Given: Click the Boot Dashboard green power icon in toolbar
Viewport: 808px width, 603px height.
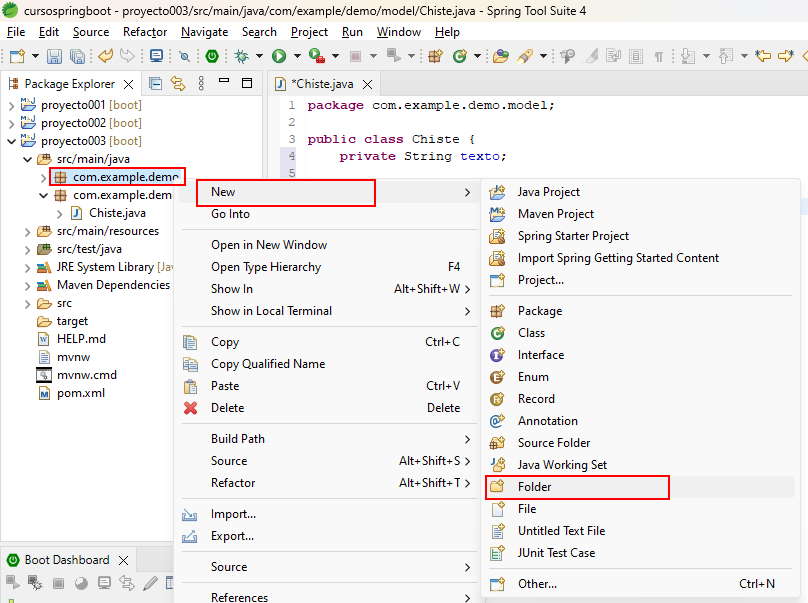Looking at the screenshot, I should tap(212, 56).
